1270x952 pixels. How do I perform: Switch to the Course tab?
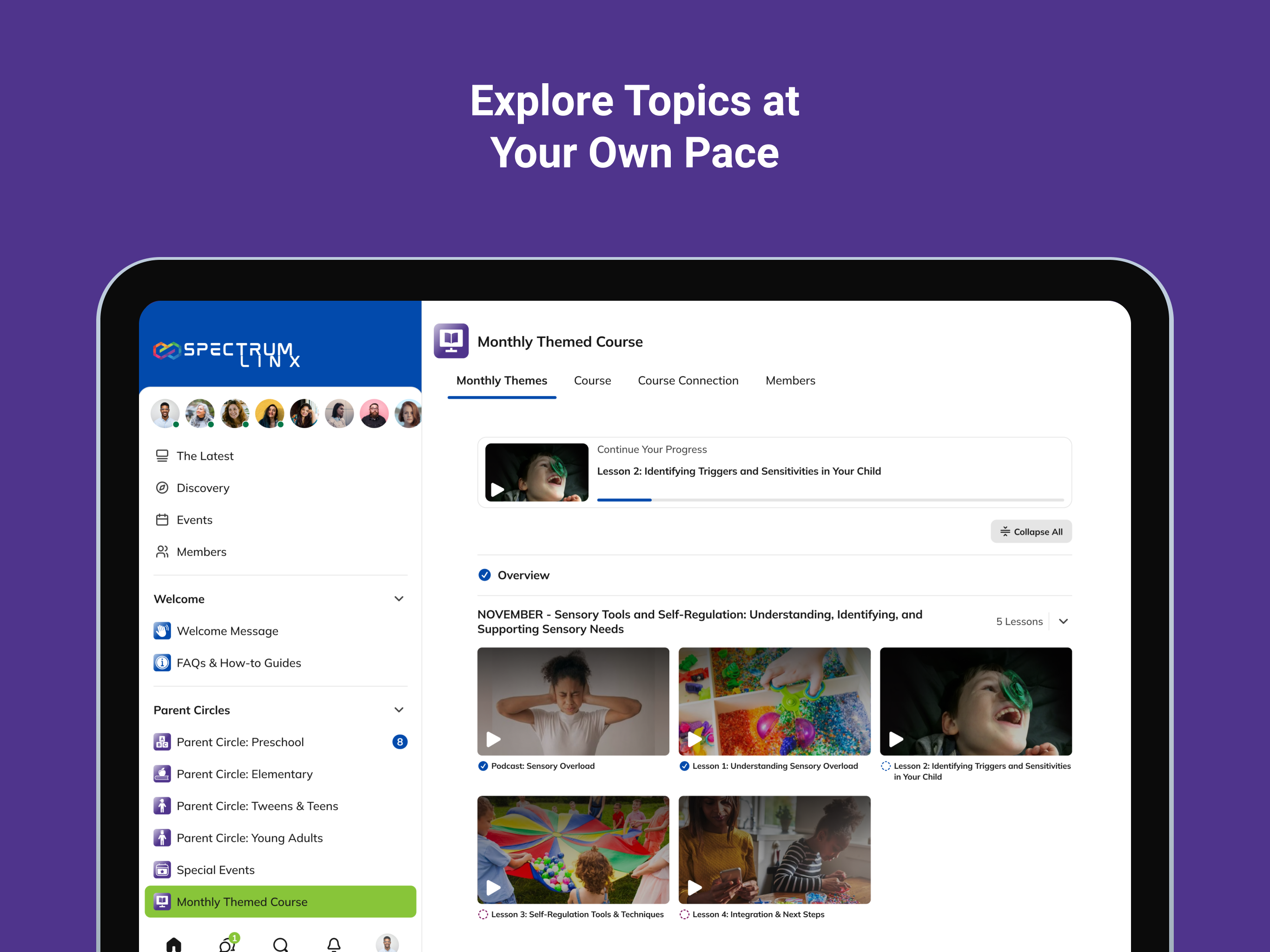coord(593,381)
